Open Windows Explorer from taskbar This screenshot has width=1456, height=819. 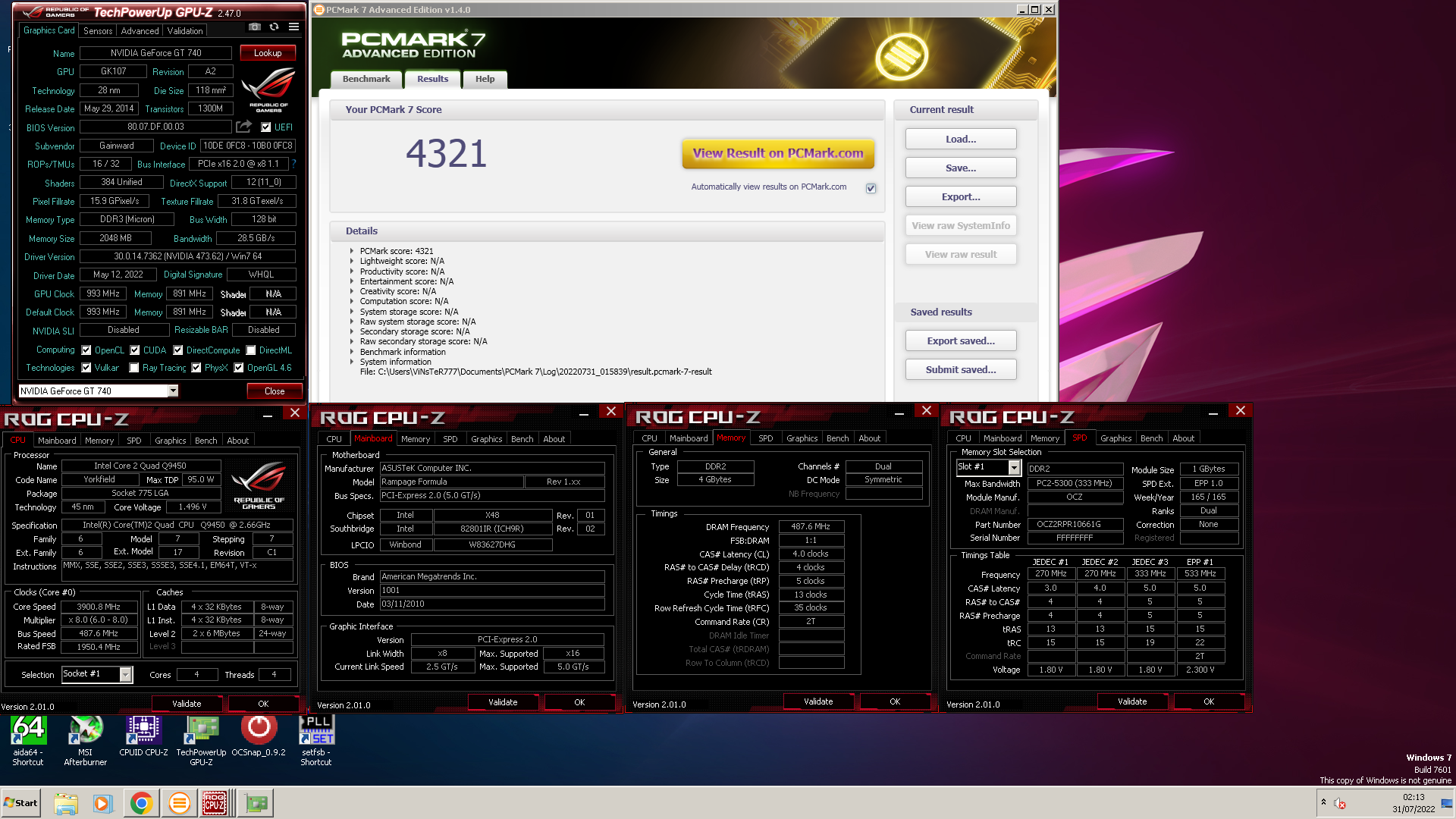[x=66, y=803]
